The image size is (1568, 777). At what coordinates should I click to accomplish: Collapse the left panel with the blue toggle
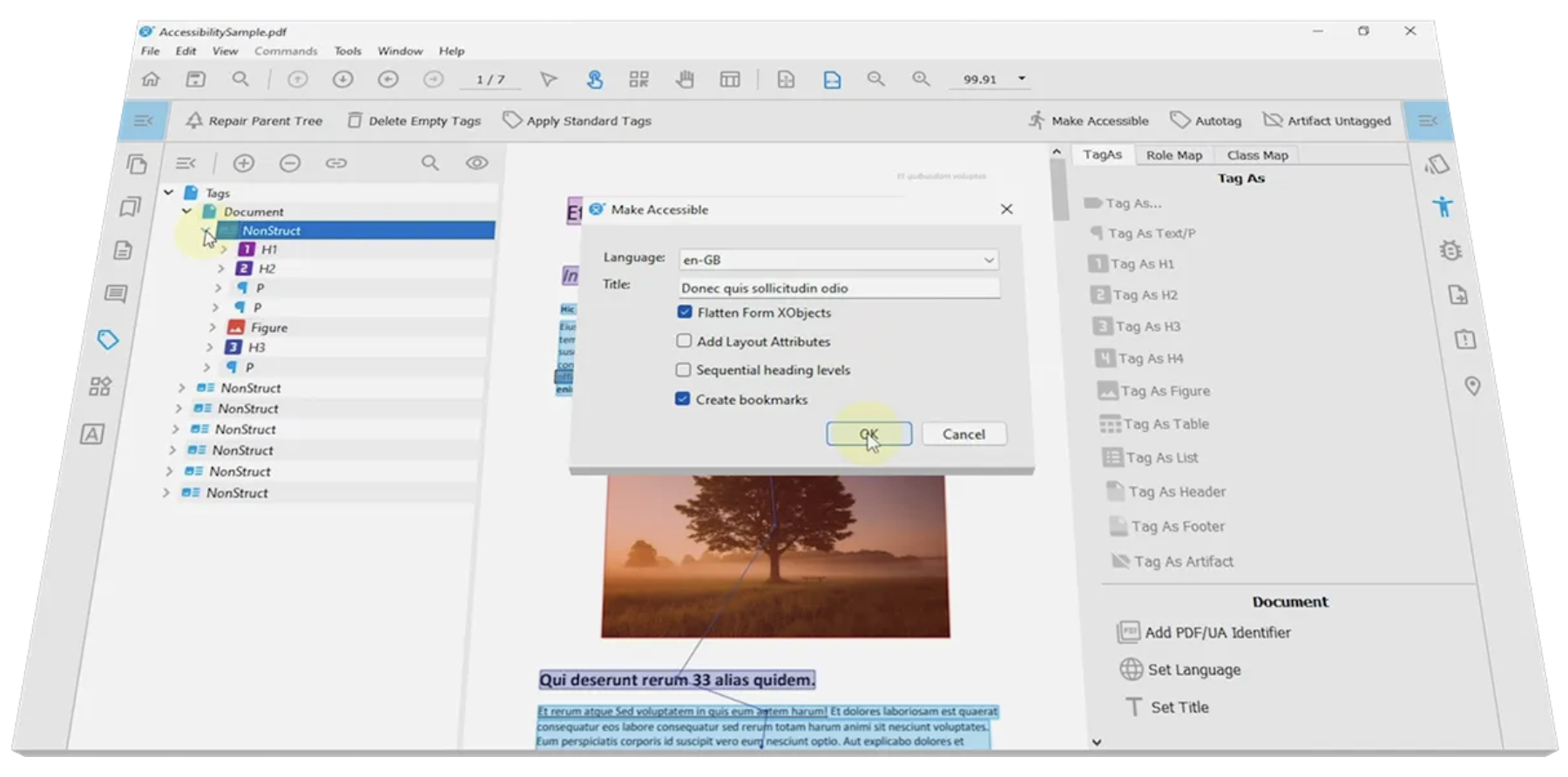click(x=143, y=120)
